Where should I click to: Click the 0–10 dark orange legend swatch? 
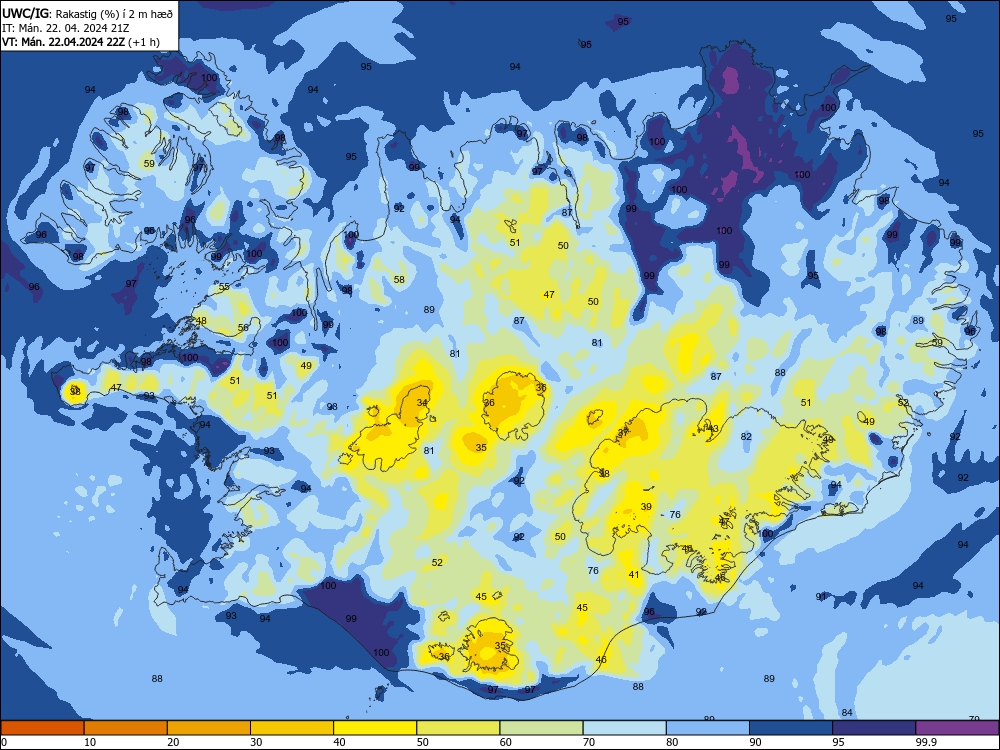point(42,728)
